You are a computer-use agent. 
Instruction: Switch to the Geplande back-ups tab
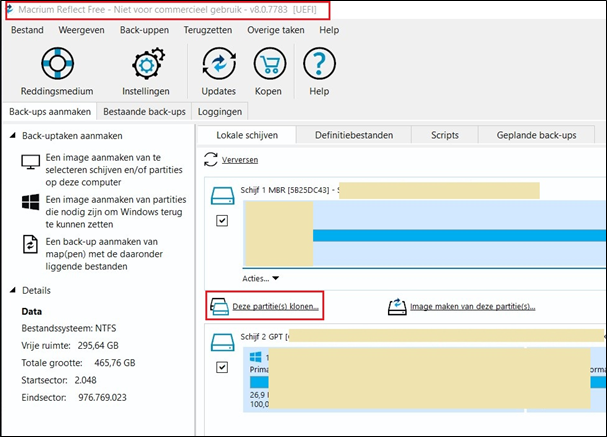pos(536,135)
